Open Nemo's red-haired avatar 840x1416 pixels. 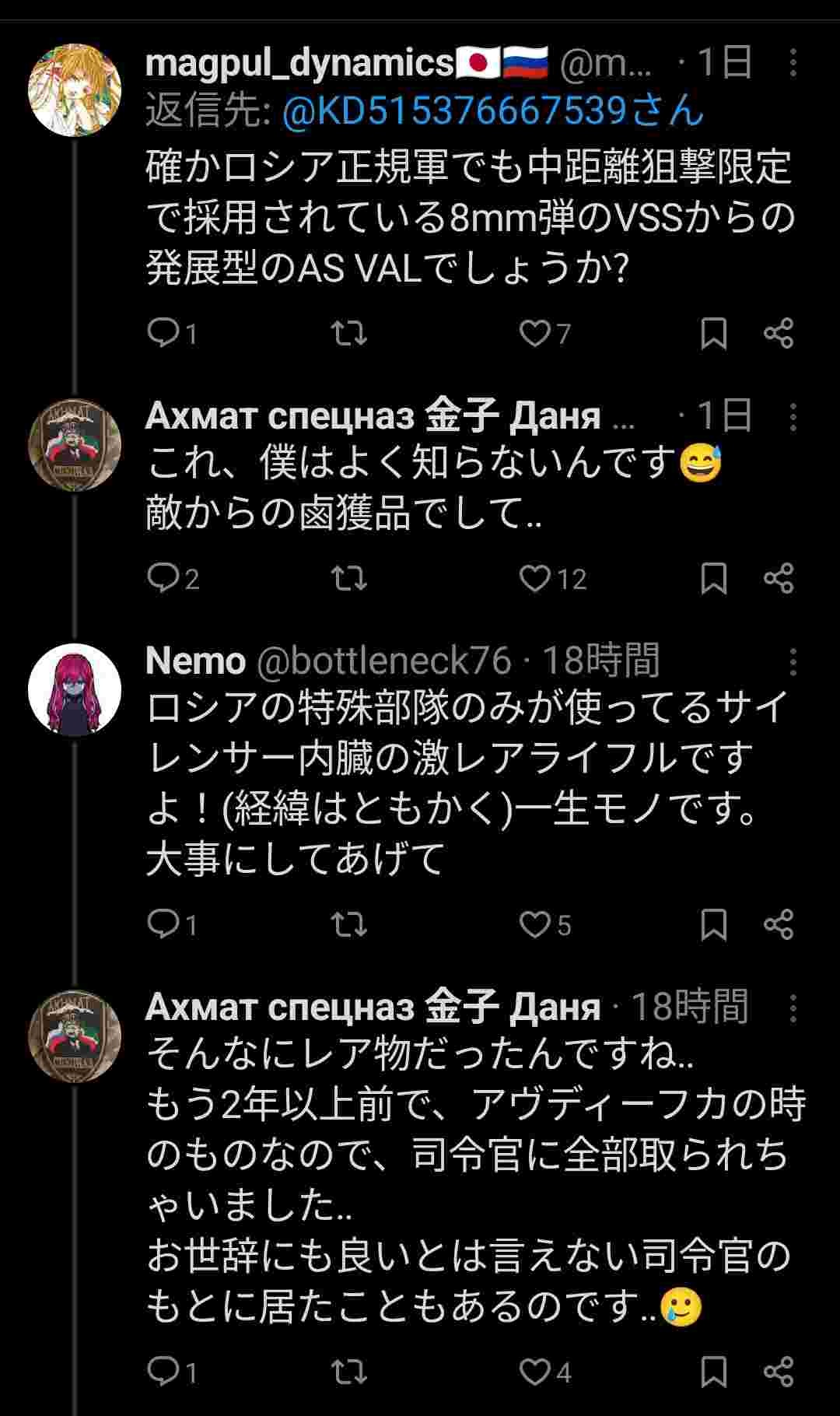75,689
